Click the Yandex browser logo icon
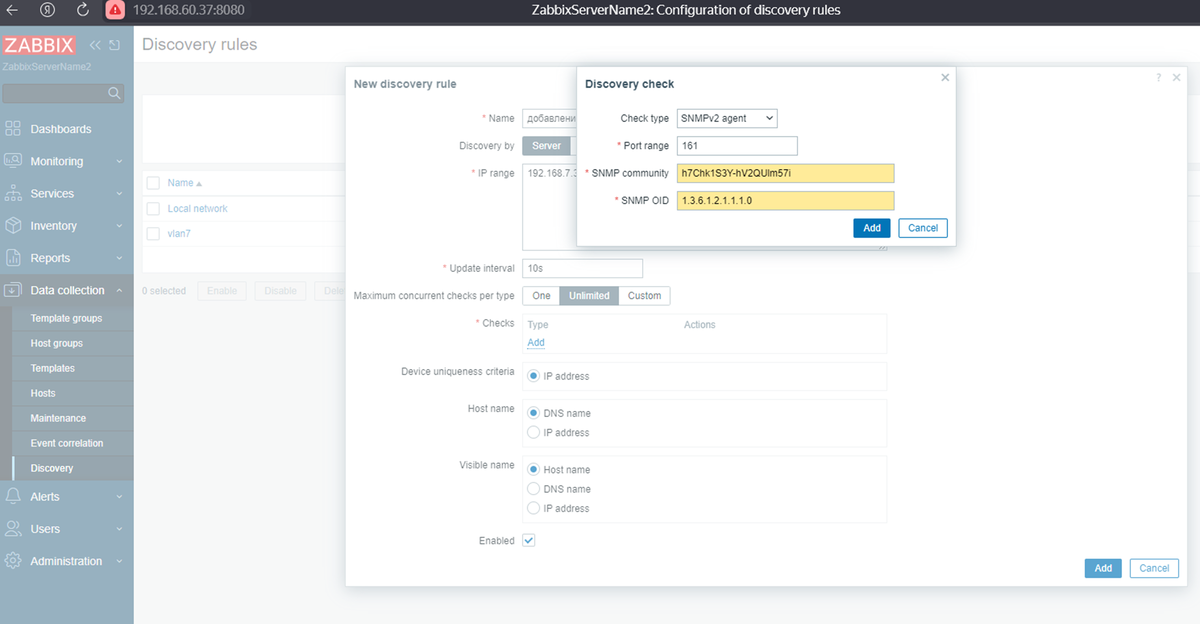This screenshot has height=624, width=1200. pos(48,10)
